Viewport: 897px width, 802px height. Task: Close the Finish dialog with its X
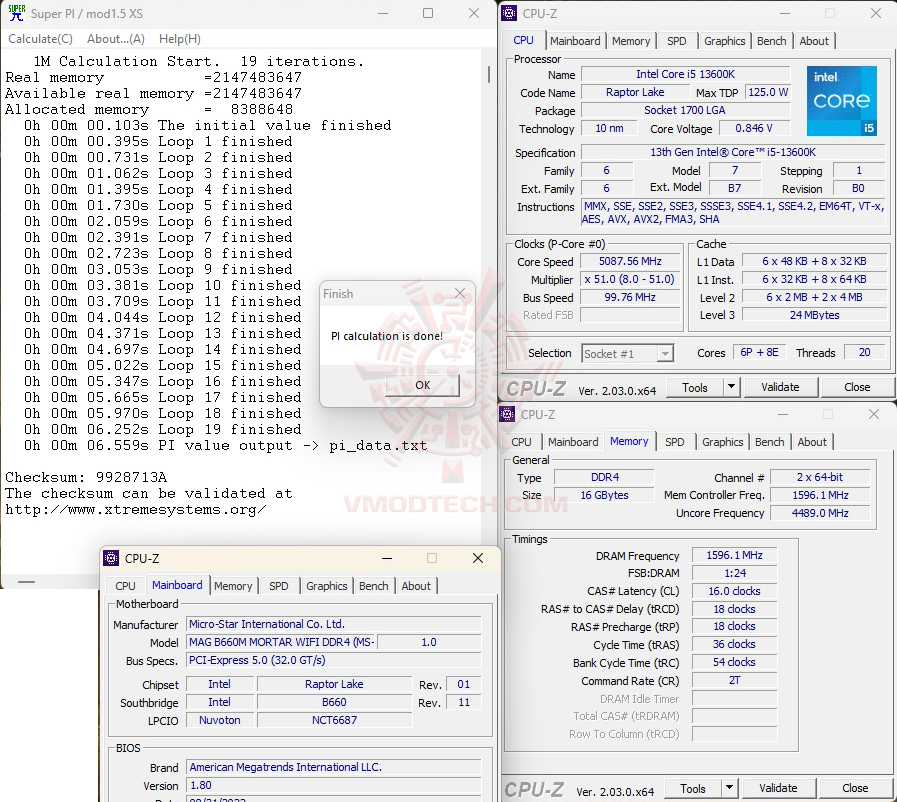click(x=460, y=293)
